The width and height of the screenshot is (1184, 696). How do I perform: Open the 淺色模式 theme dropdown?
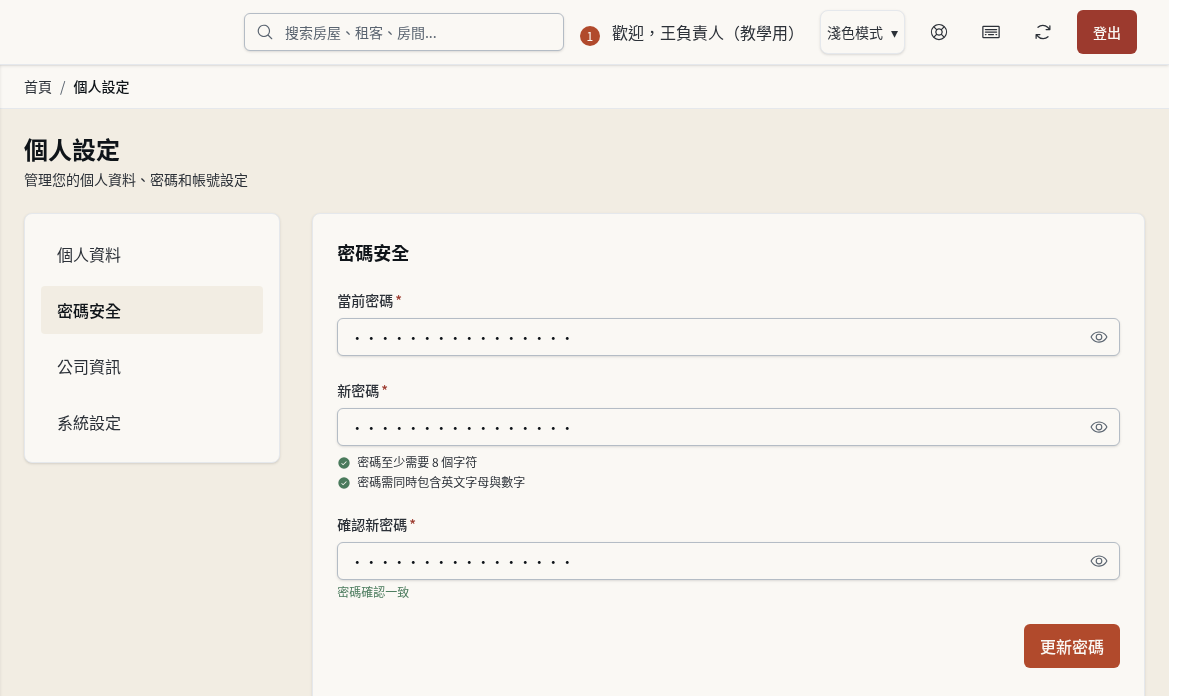tap(862, 32)
